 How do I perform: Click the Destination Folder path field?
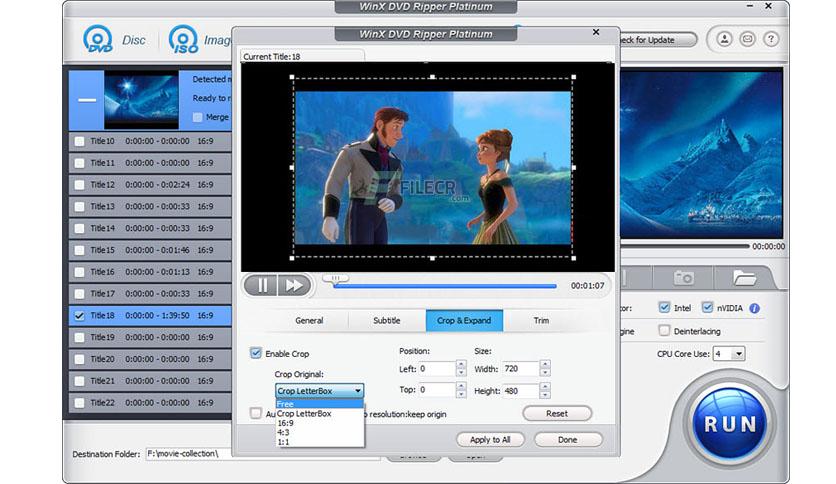click(264, 454)
